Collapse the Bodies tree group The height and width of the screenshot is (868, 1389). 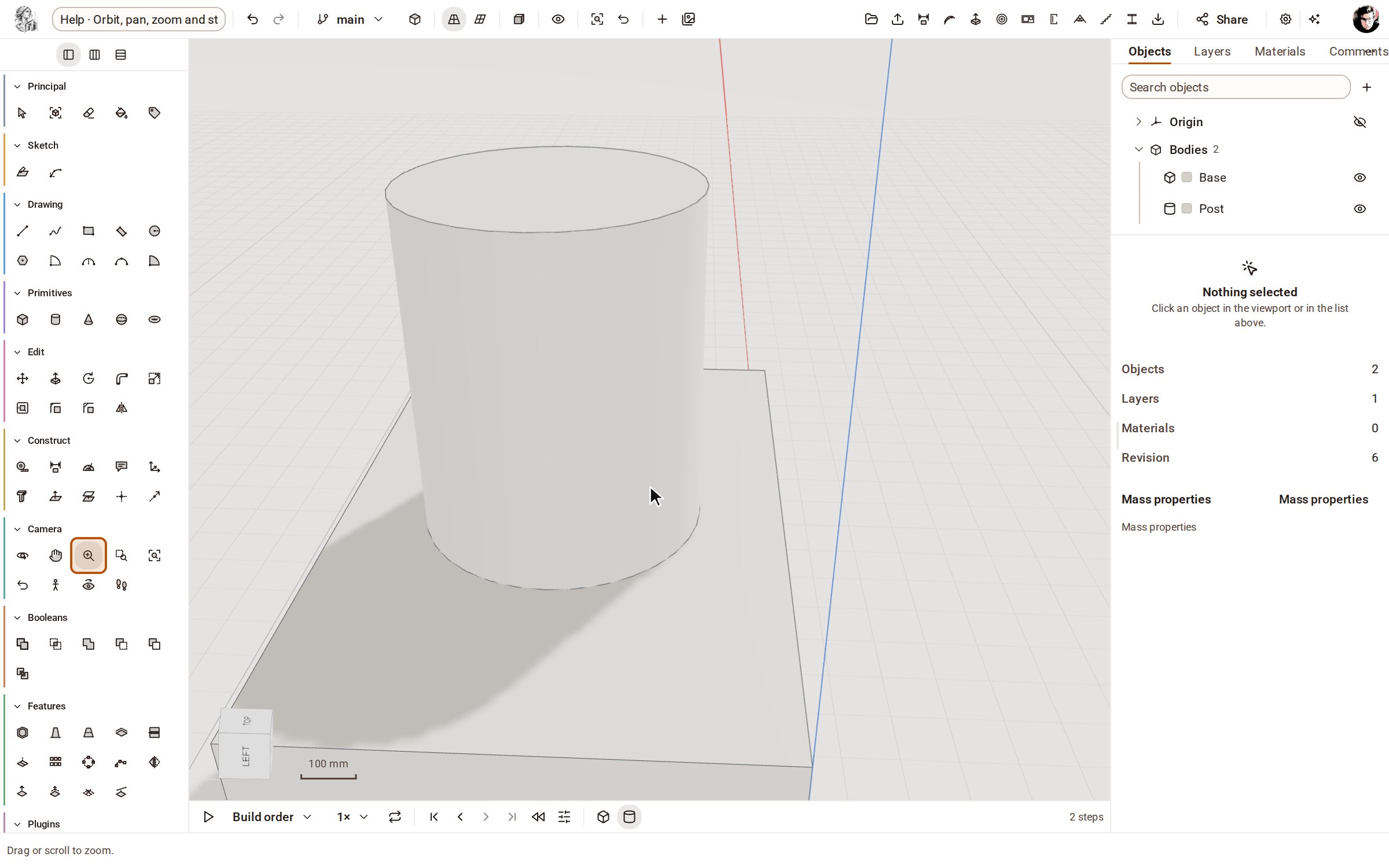[x=1138, y=149]
